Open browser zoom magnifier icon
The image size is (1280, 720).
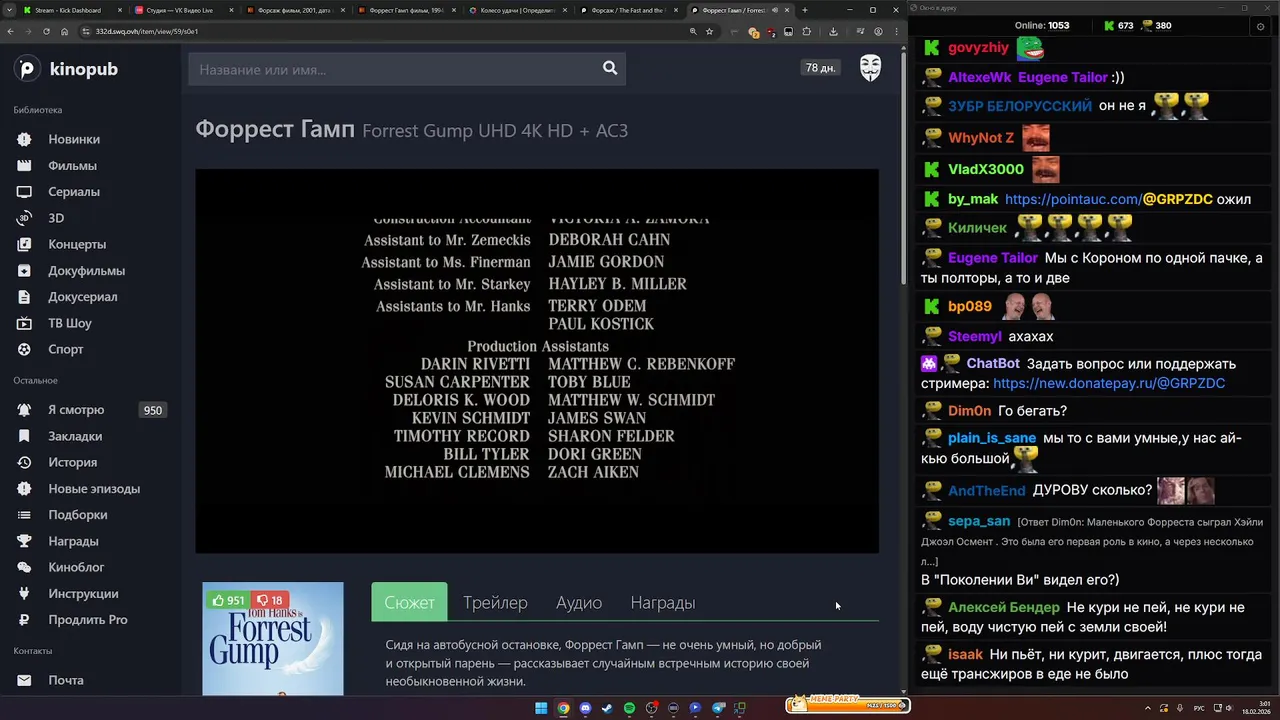pos(693,31)
